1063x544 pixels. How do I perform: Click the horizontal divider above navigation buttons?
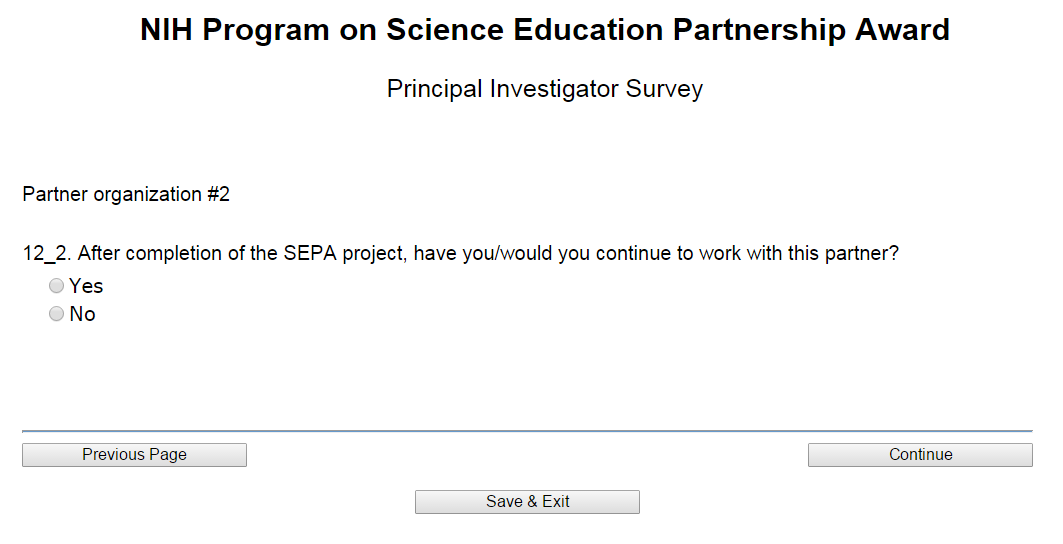(527, 431)
